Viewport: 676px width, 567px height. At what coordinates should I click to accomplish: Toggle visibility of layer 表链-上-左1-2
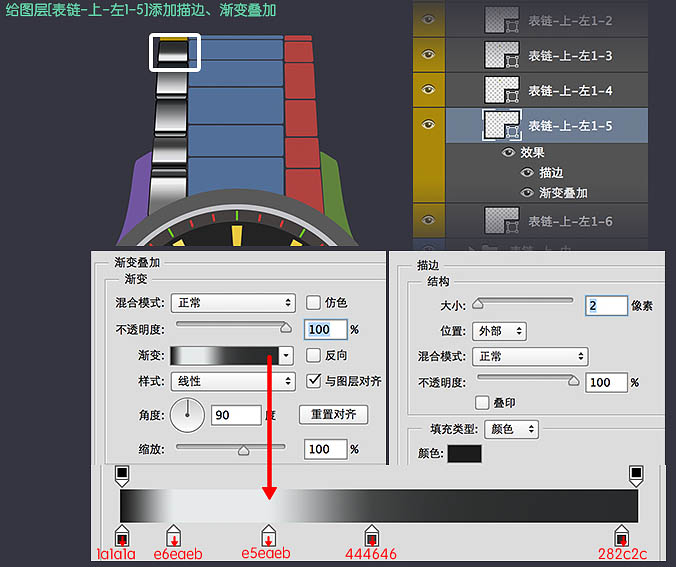tap(428, 19)
